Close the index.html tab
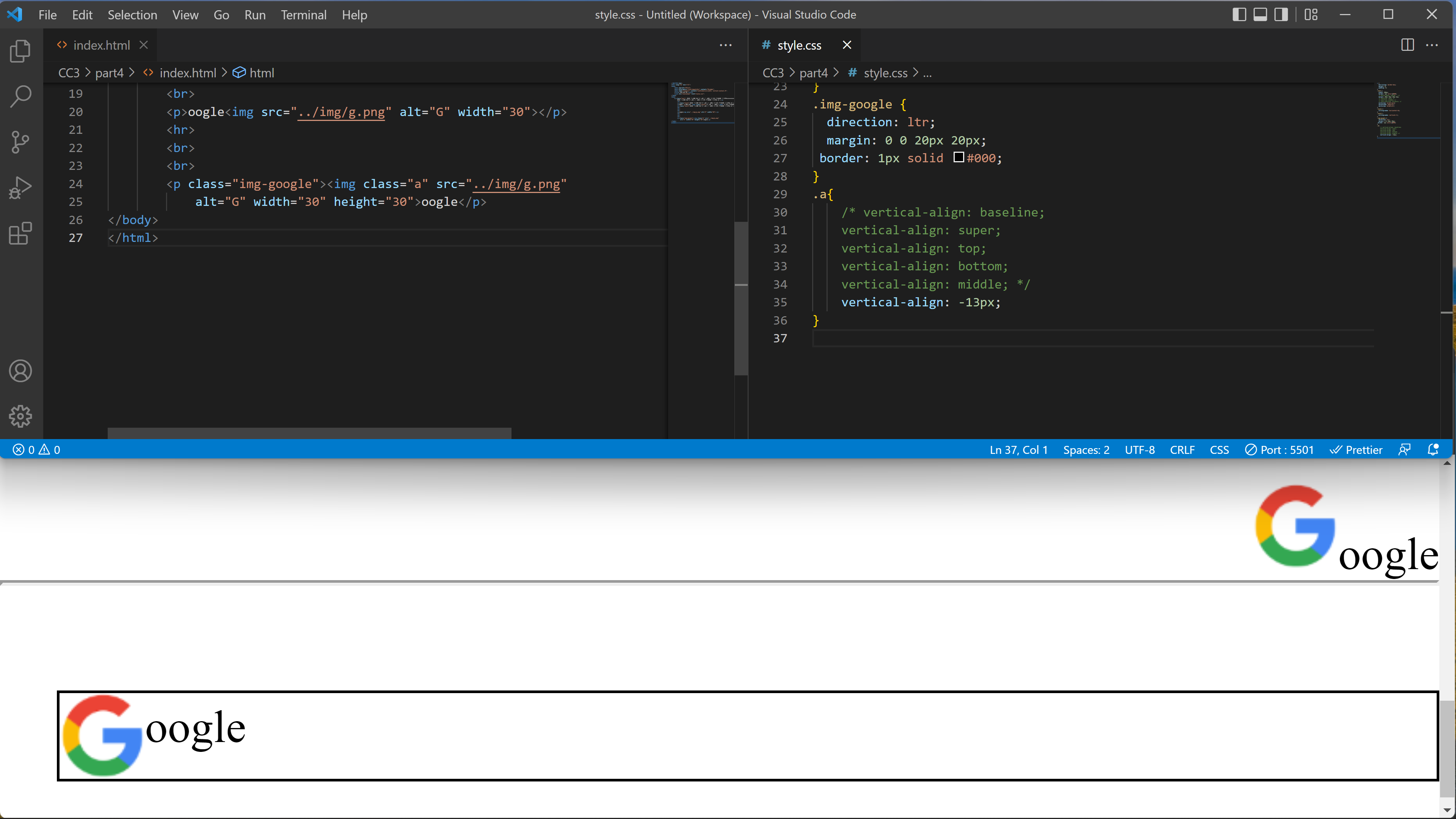This screenshot has width=1456, height=819. pos(144,45)
